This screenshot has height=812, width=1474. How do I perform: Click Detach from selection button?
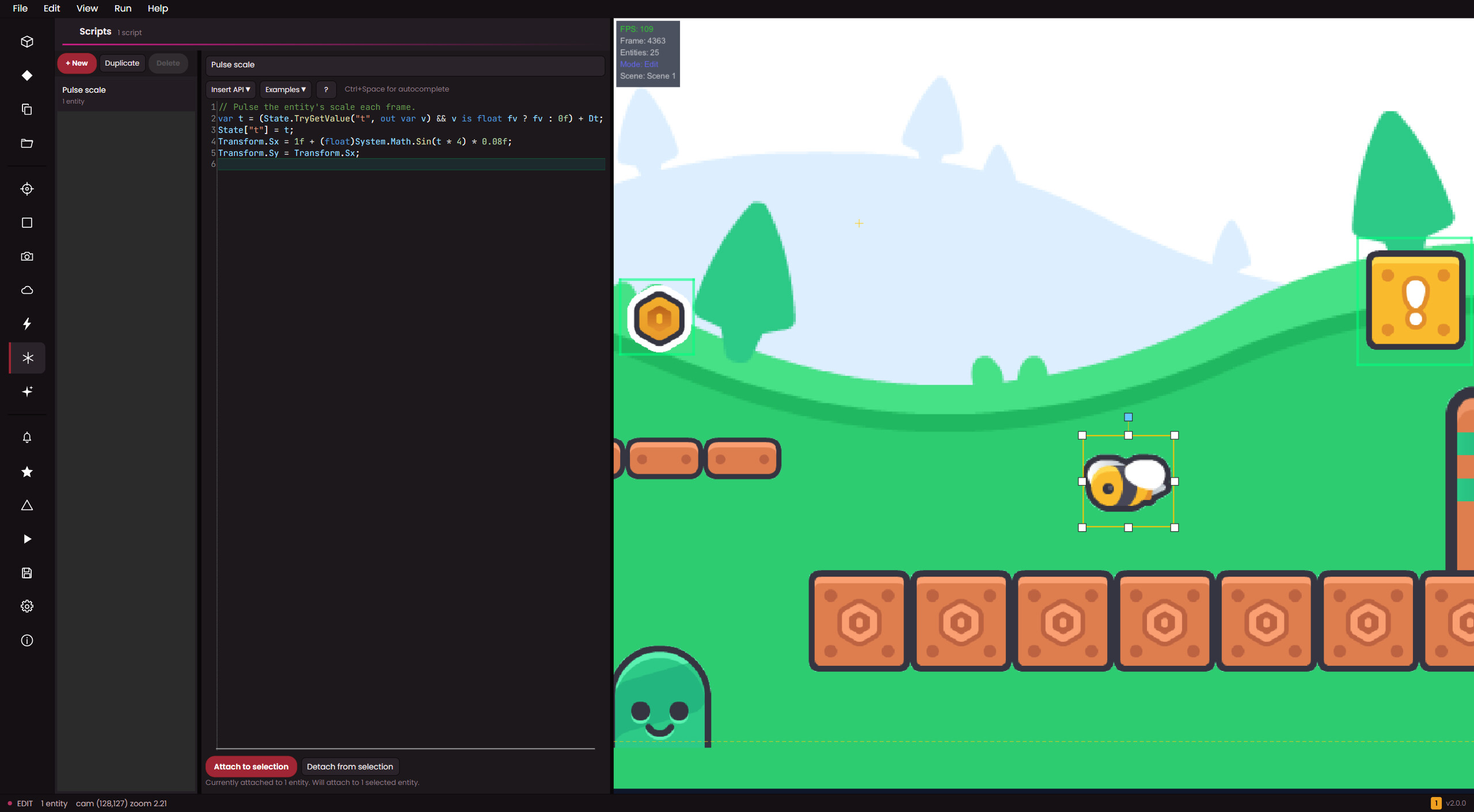[x=350, y=767]
